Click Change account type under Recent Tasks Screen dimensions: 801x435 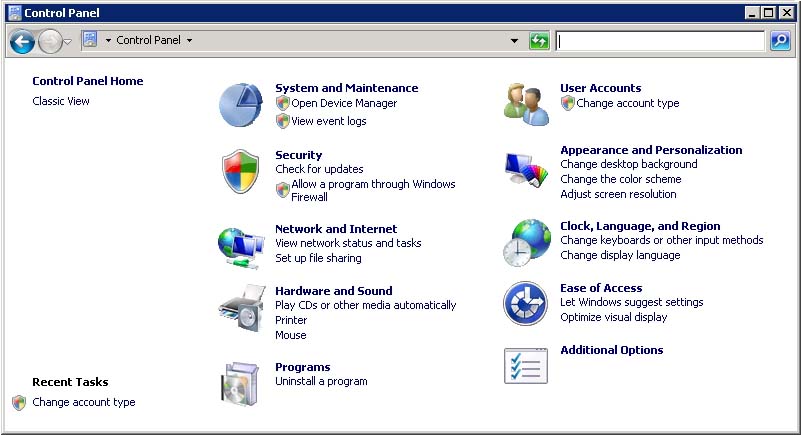(x=84, y=402)
